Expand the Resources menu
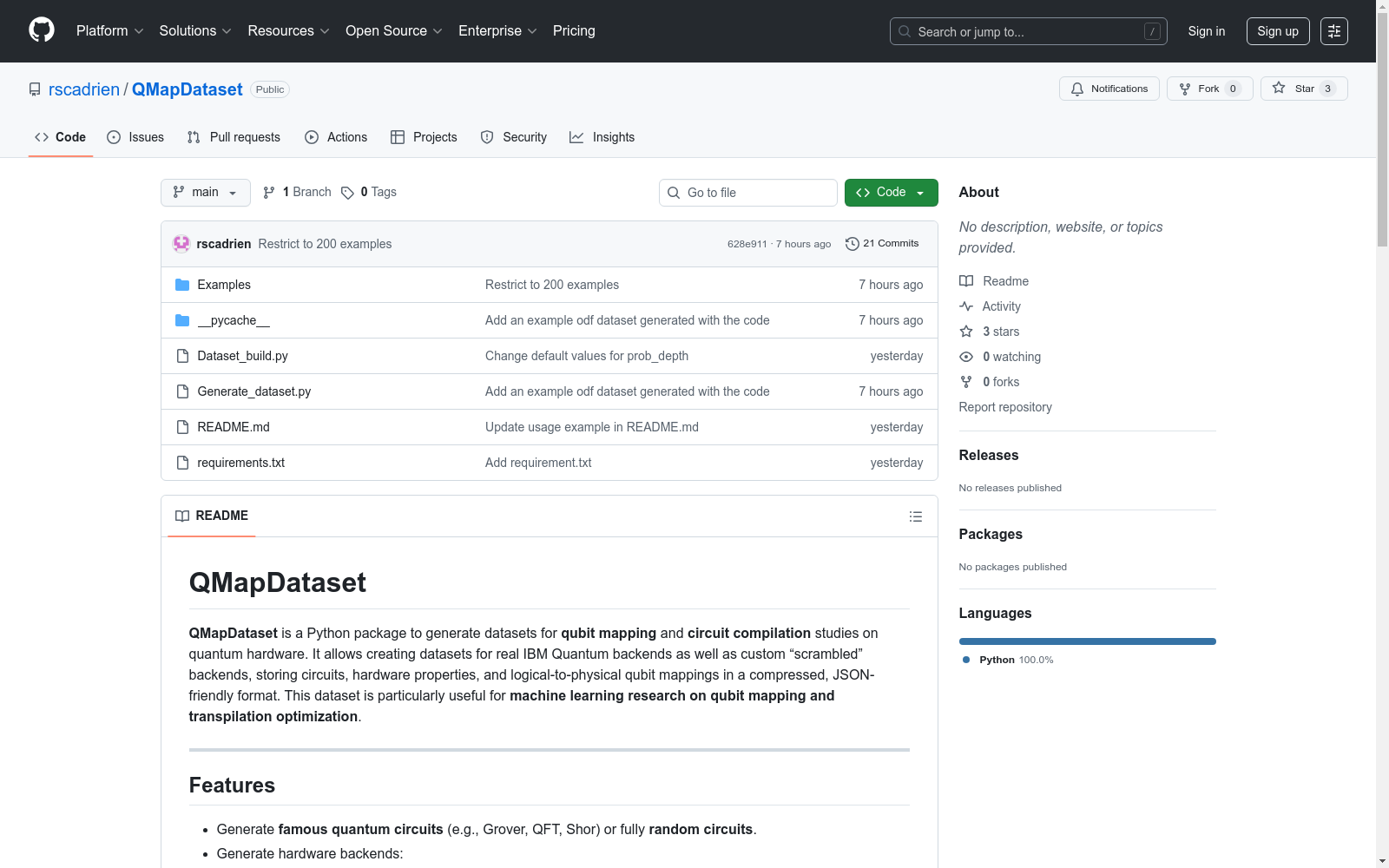 (289, 31)
